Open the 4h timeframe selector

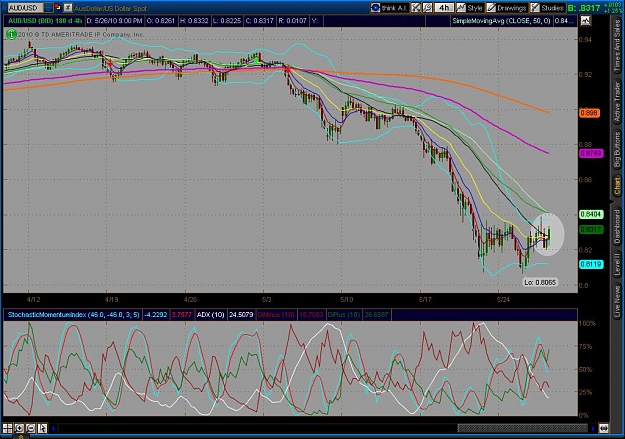click(444, 8)
